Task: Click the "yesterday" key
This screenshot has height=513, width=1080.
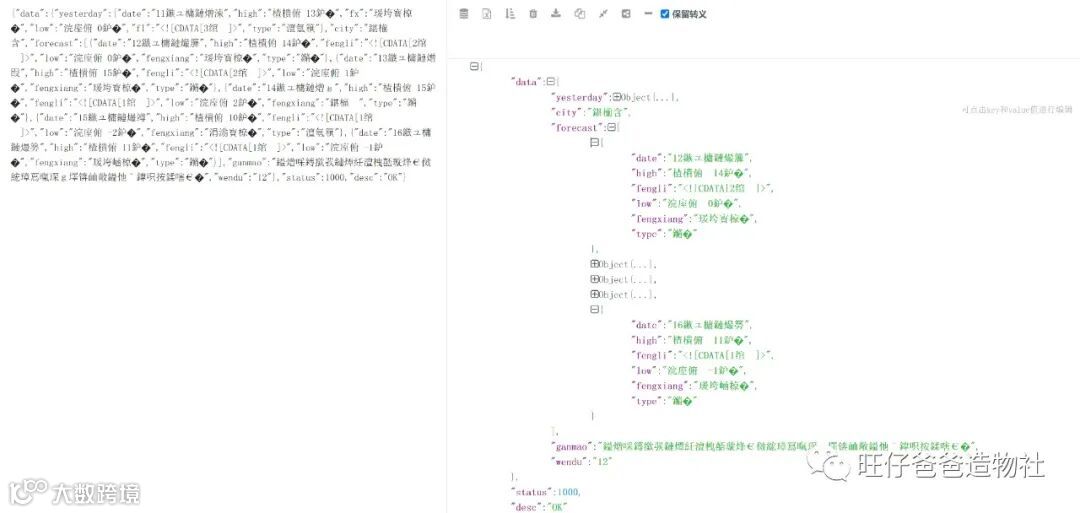Action: (581, 98)
